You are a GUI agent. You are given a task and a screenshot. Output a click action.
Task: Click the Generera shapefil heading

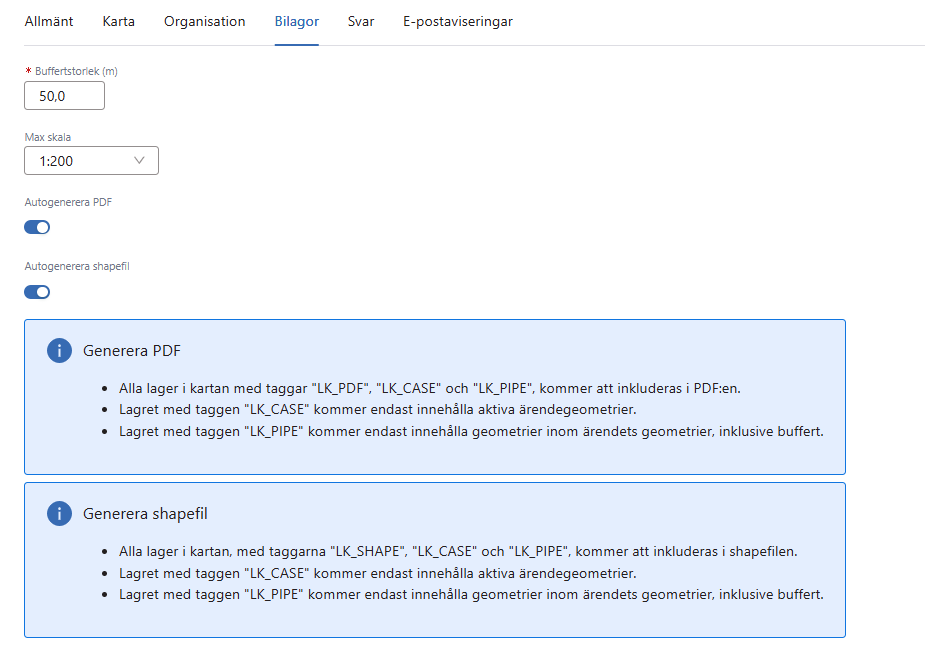point(145,514)
